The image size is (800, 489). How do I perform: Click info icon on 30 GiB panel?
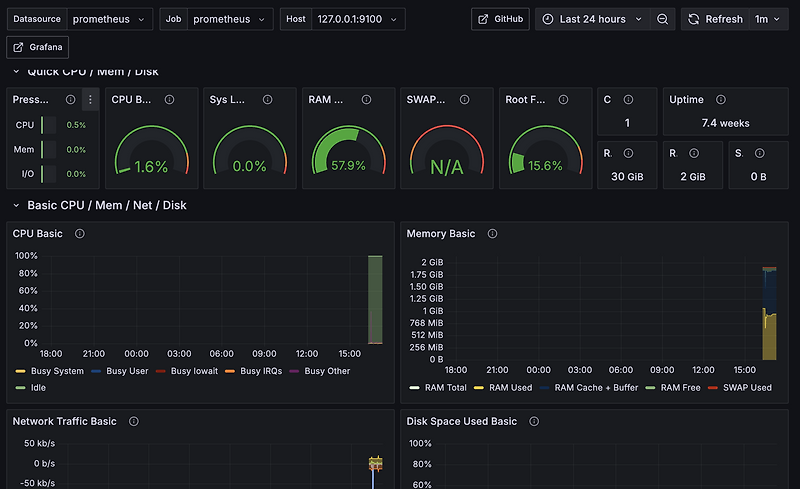point(628,153)
